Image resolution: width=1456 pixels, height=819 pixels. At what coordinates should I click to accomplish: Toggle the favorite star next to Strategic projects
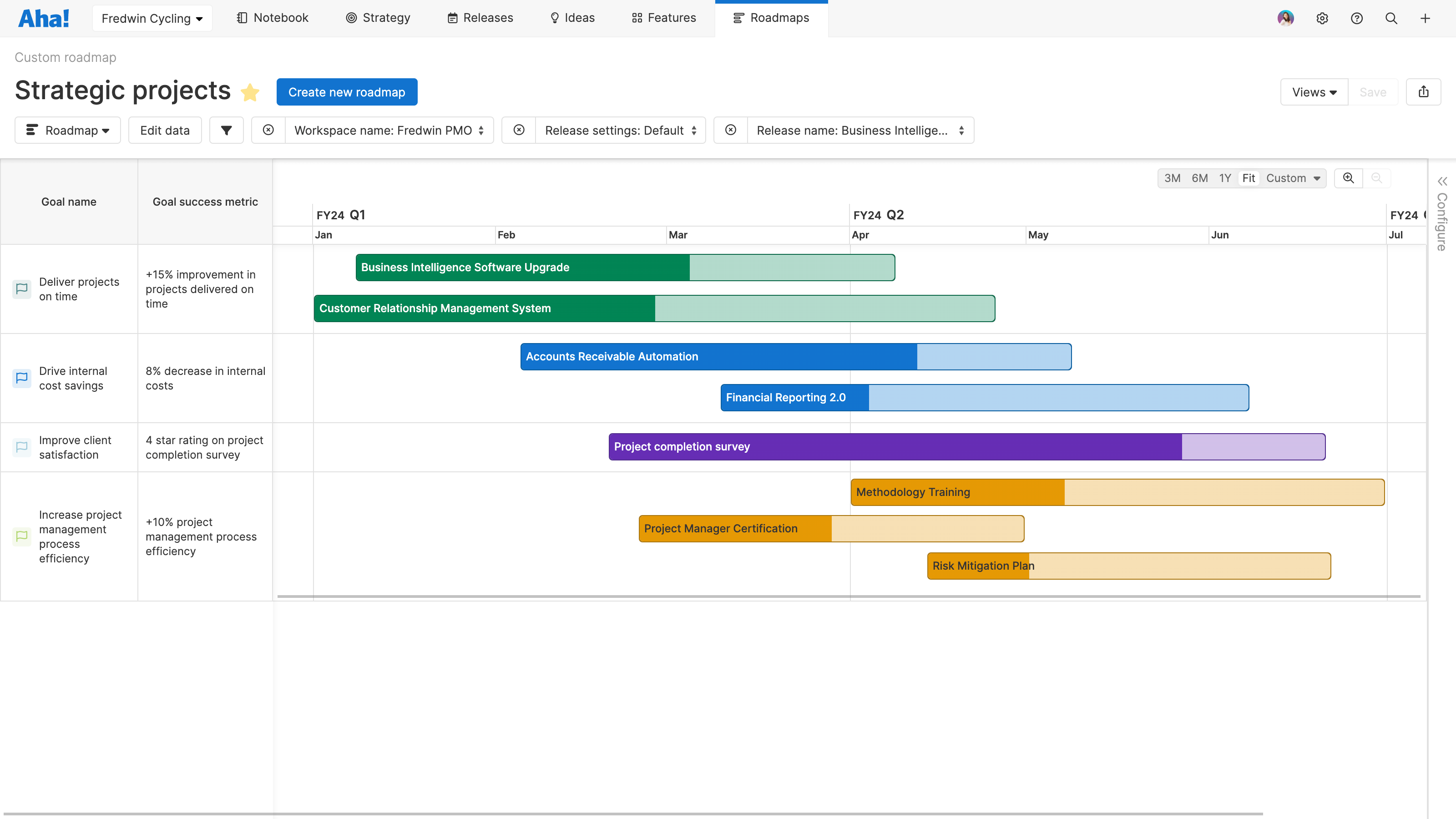[250, 92]
